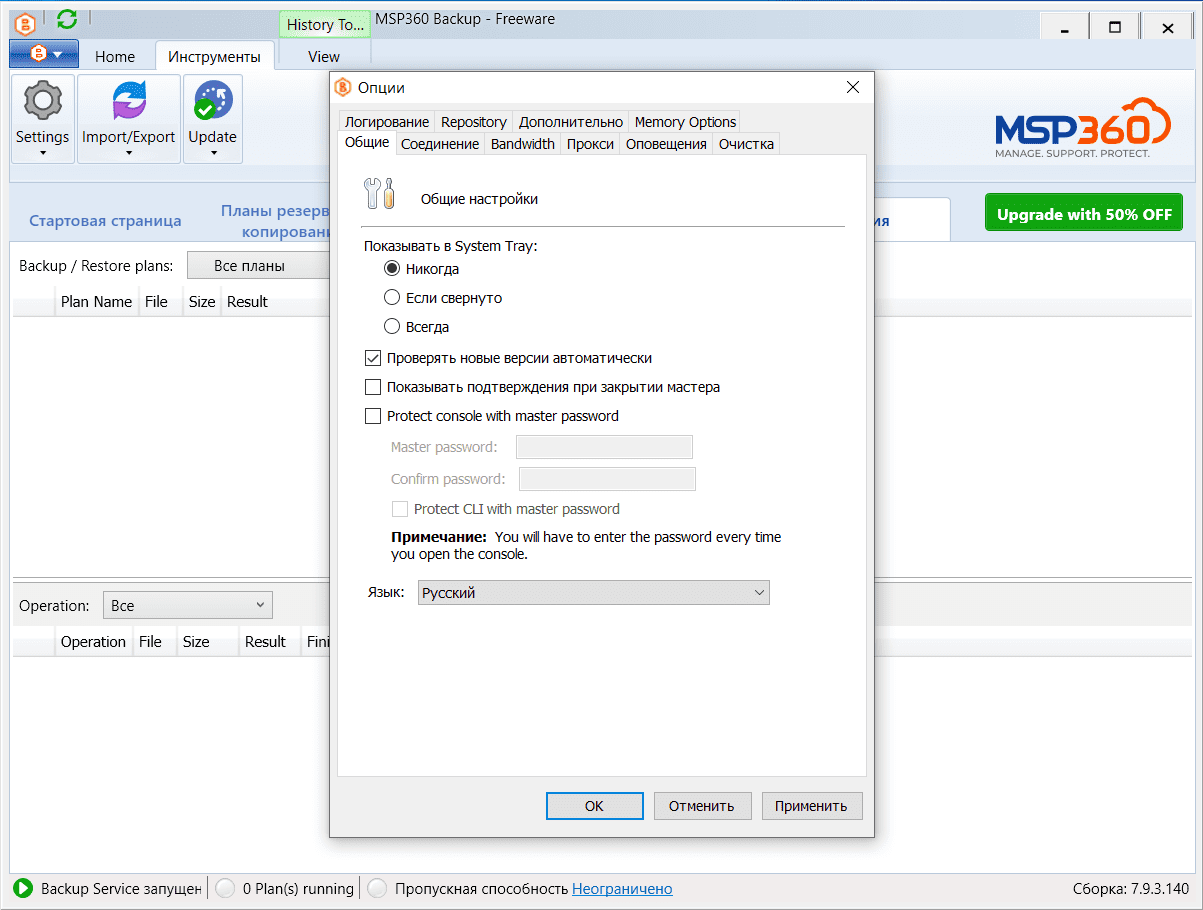
Task: Click the Plan Name column header
Action: click(96, 301)
